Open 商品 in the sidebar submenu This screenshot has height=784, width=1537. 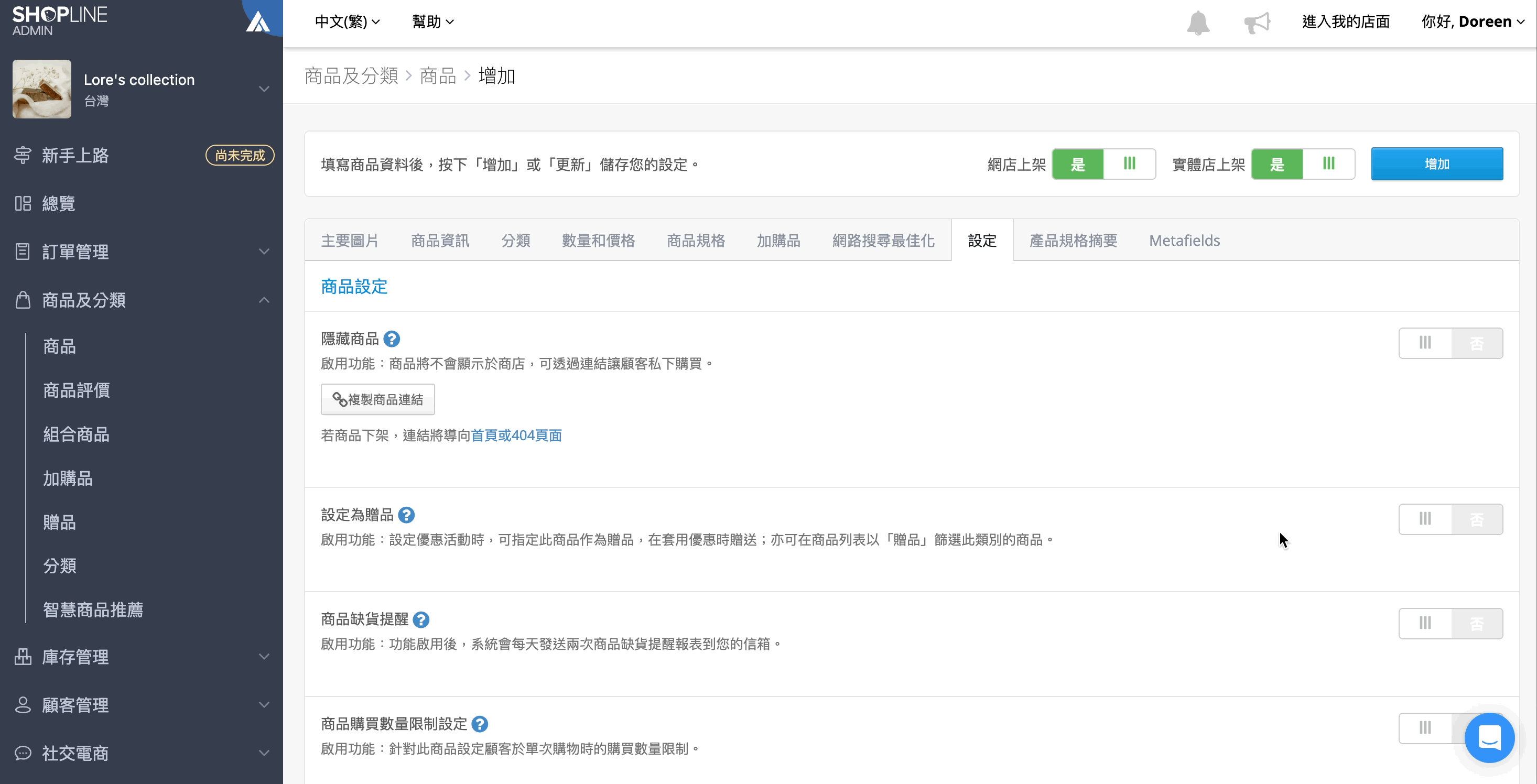tap(60, 346)
